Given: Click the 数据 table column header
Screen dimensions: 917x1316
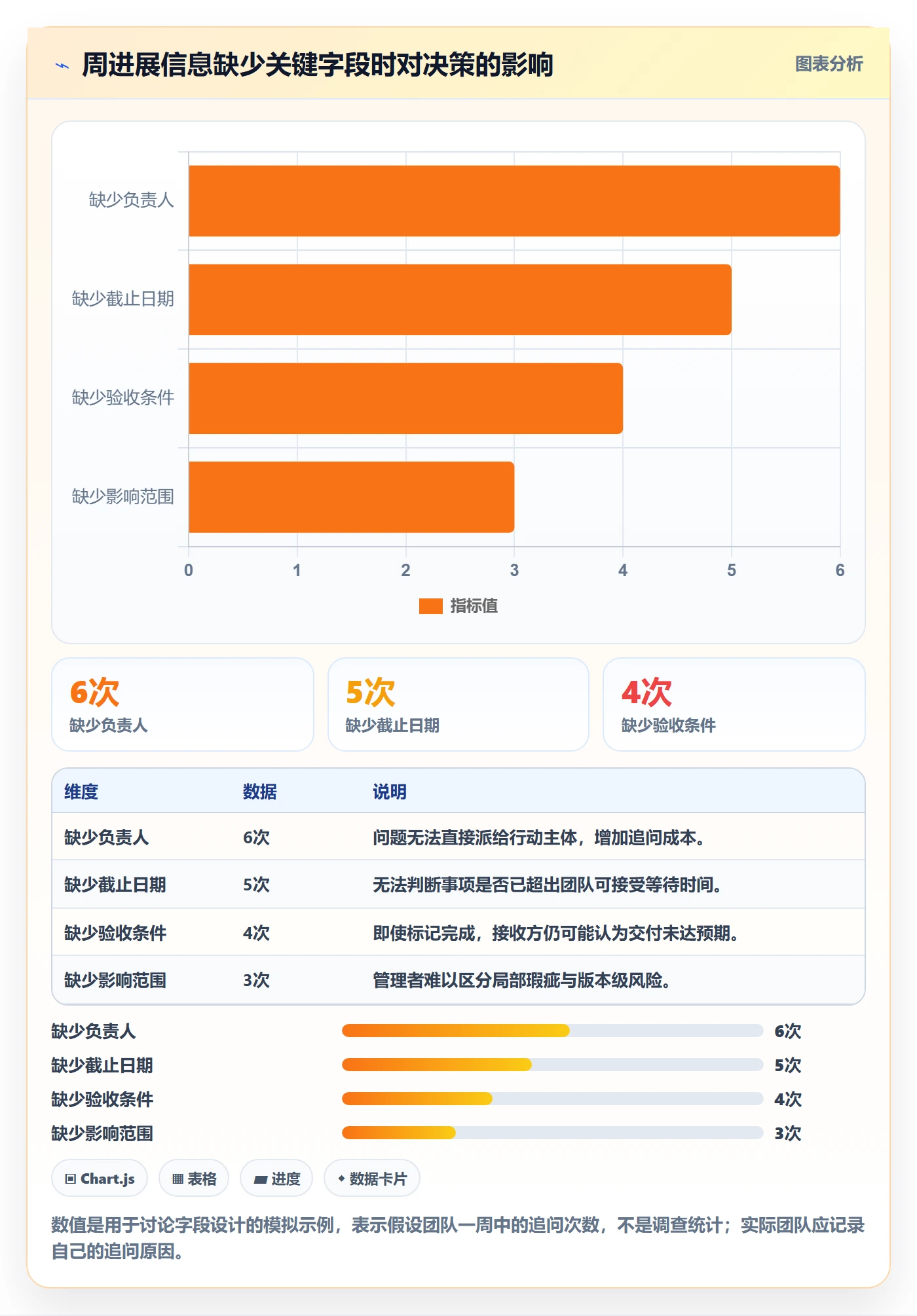Looking at the screenshot, I should 260,792.
